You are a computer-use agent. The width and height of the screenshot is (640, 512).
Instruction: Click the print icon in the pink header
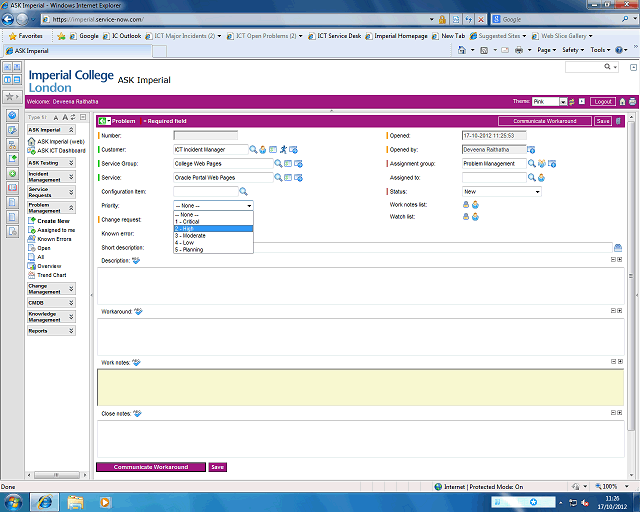[x=632, y=102]
